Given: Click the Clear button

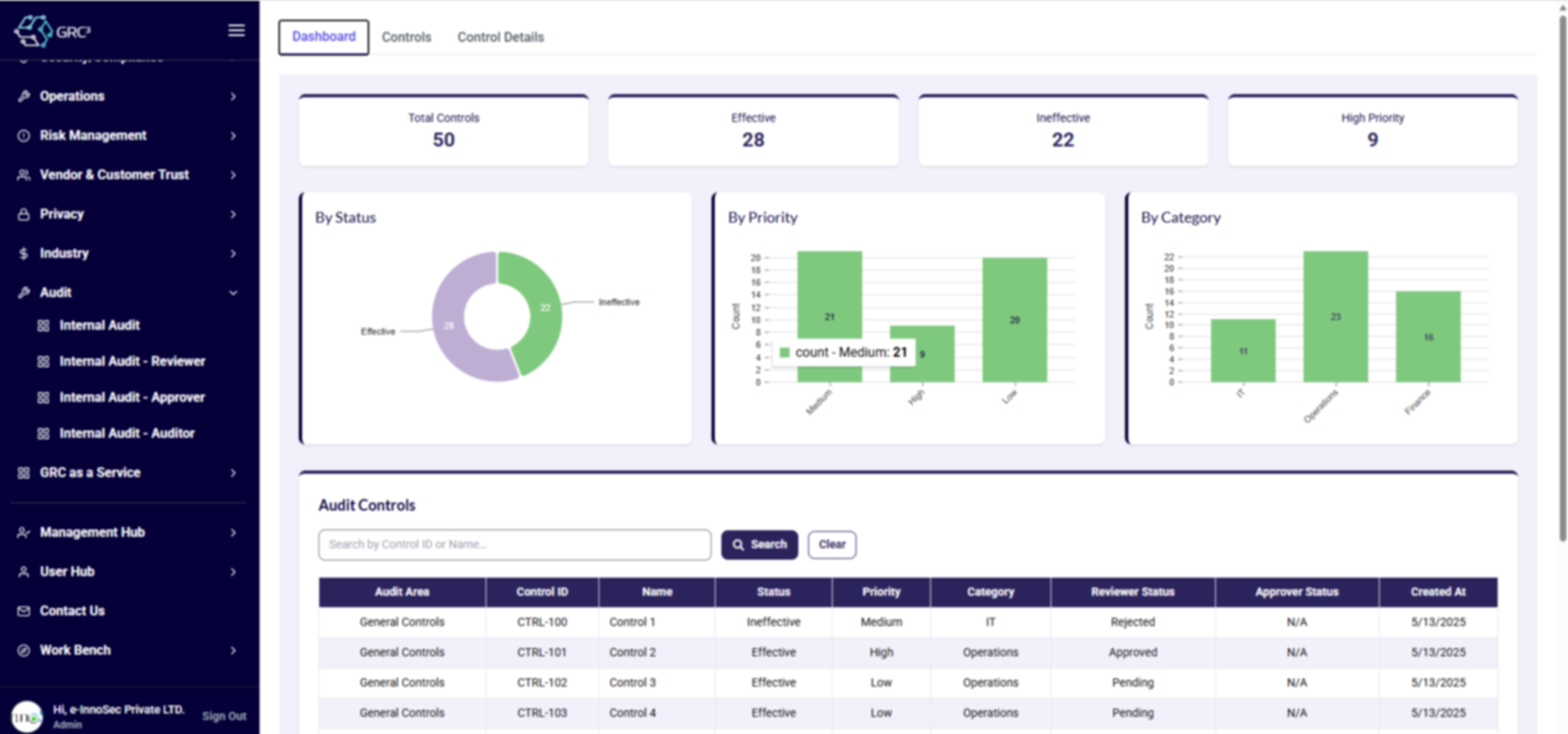Looking at the screenshot, I should (x=832, y=544).
